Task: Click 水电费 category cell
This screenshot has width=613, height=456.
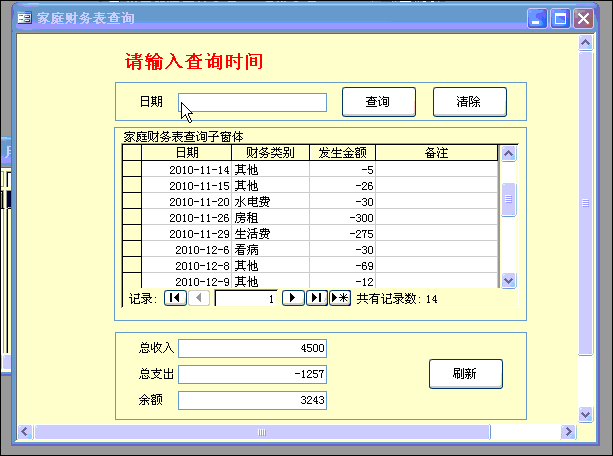Action: (x=270, y=201)
